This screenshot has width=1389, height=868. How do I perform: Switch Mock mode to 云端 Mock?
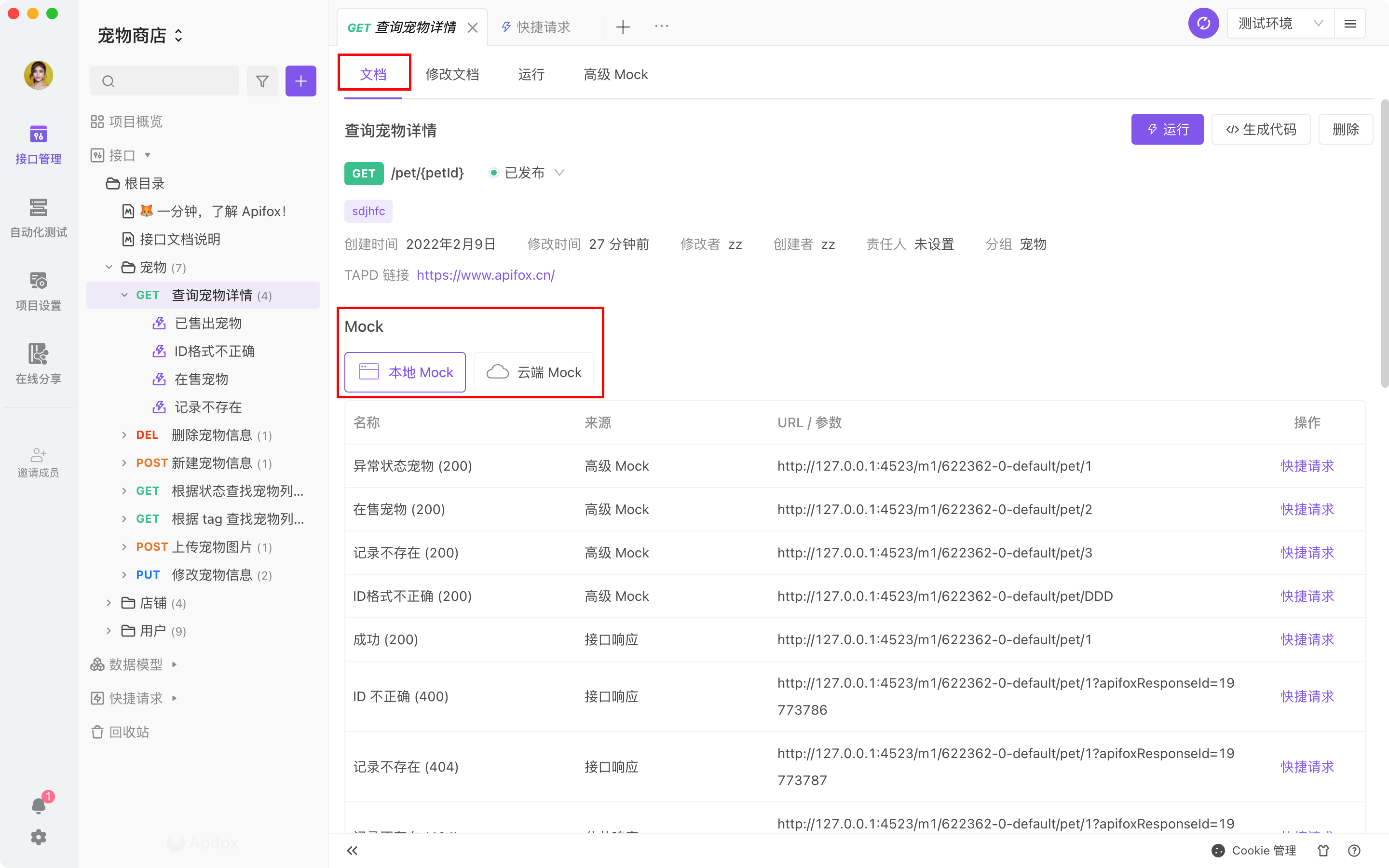[535, 372]
